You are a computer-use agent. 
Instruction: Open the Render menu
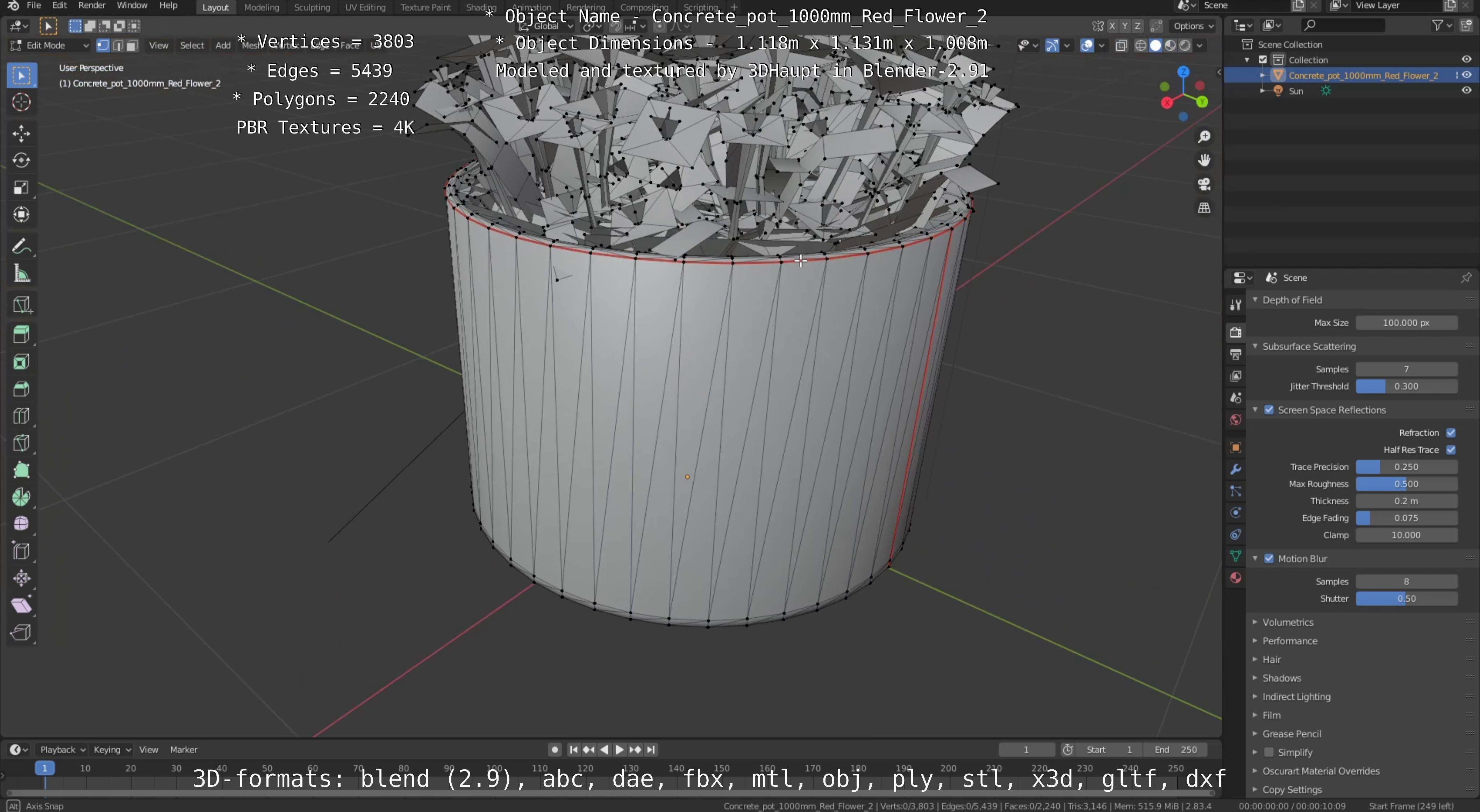pos(92,6)
